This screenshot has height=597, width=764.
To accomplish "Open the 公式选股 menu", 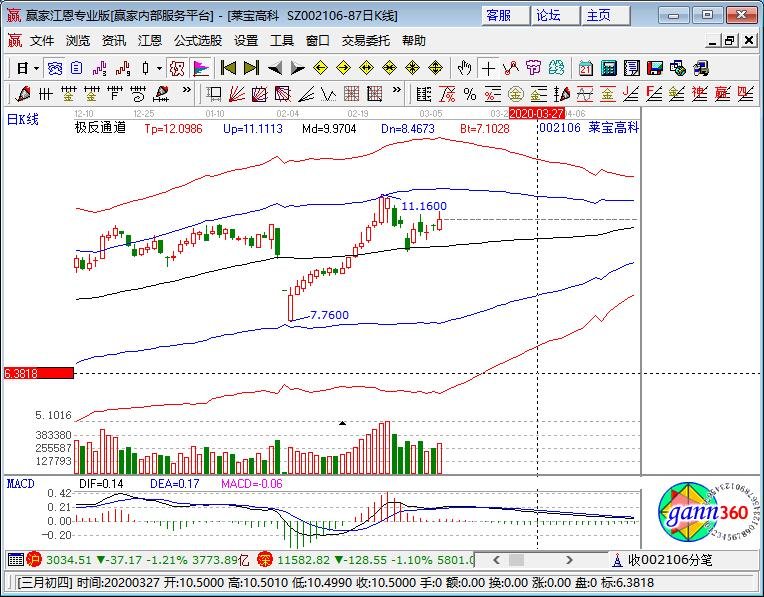I will pyautogui.click(x=198, y=41).
